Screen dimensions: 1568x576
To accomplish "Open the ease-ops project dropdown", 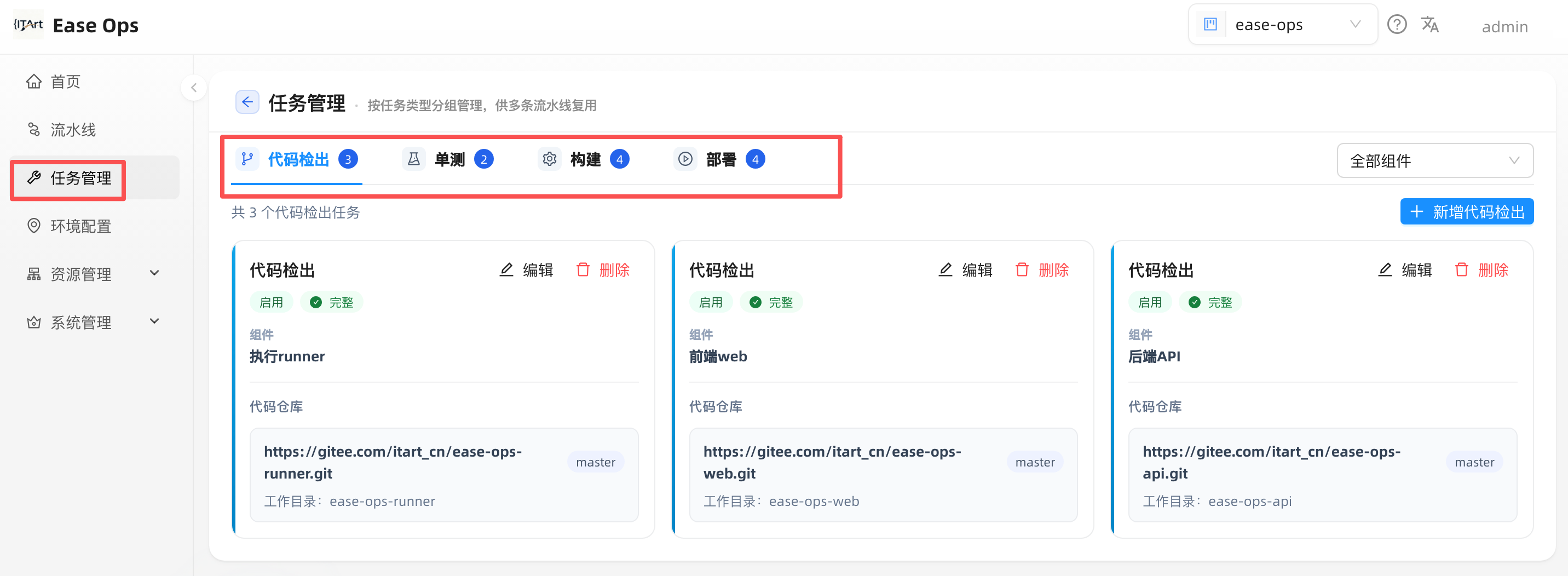I will pos(1283,25).
